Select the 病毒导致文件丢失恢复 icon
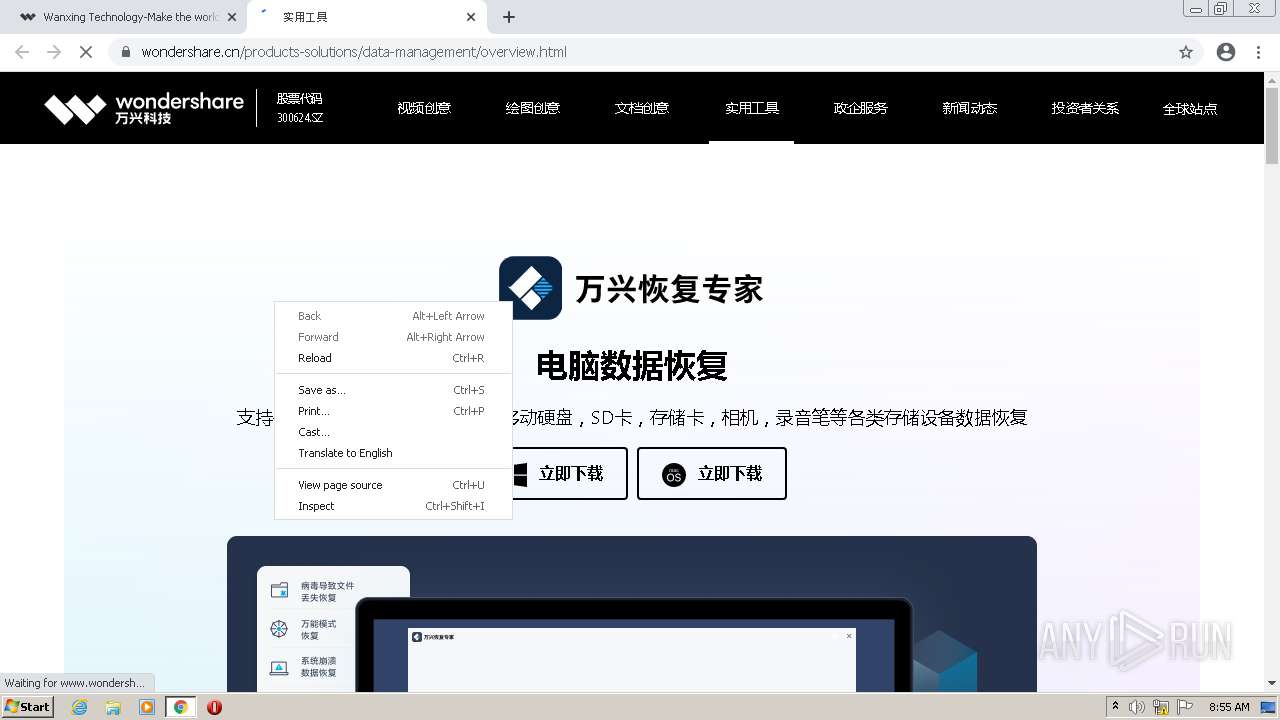This screenshot has width=1280, height=720. [x=280, y=591]
